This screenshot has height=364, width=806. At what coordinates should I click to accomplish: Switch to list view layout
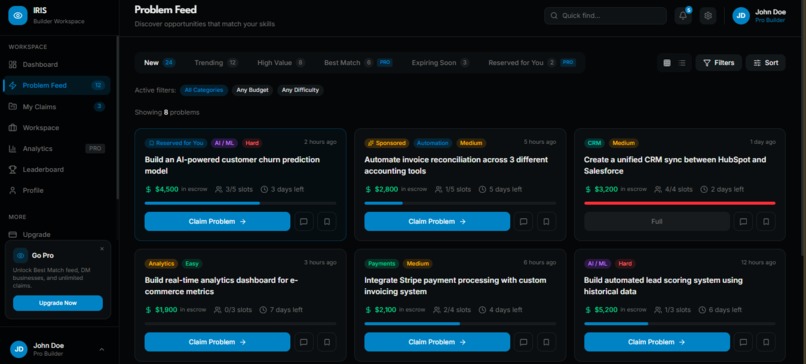pos(682,63)
